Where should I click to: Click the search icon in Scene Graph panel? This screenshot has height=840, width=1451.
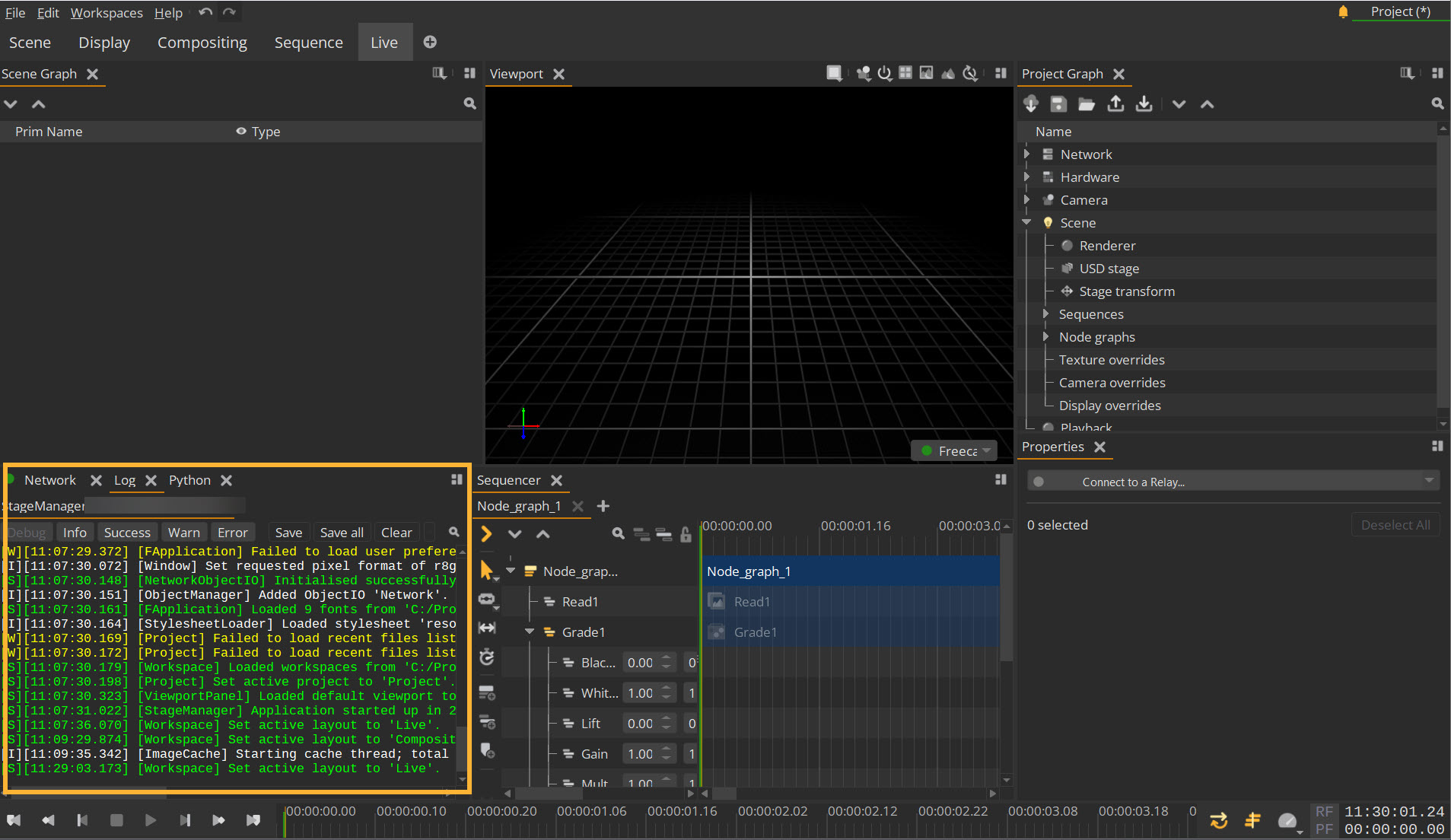click(469, 103)
